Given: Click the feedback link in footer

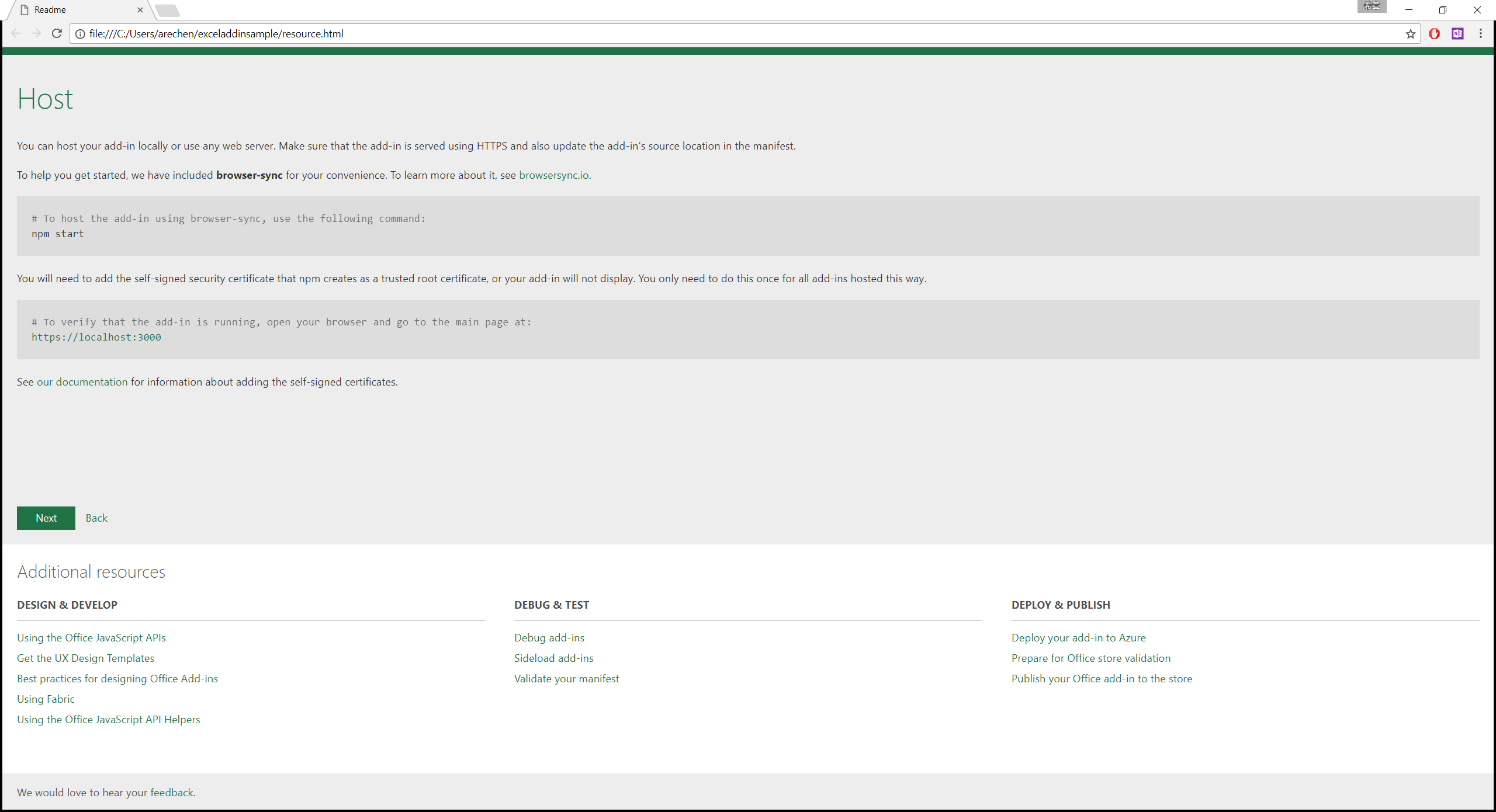Looking at the screenshot, I should click(x=172, y=793).
